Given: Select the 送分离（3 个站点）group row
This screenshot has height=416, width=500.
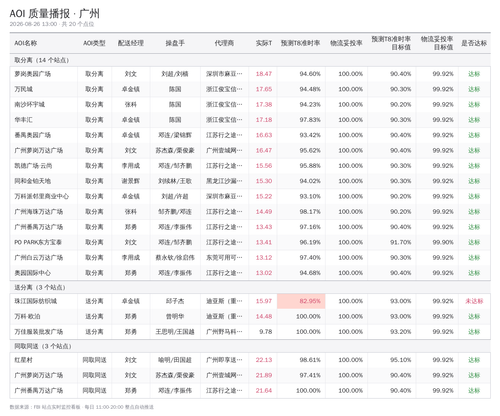Looking at the screenshot, I should point(250,287).
